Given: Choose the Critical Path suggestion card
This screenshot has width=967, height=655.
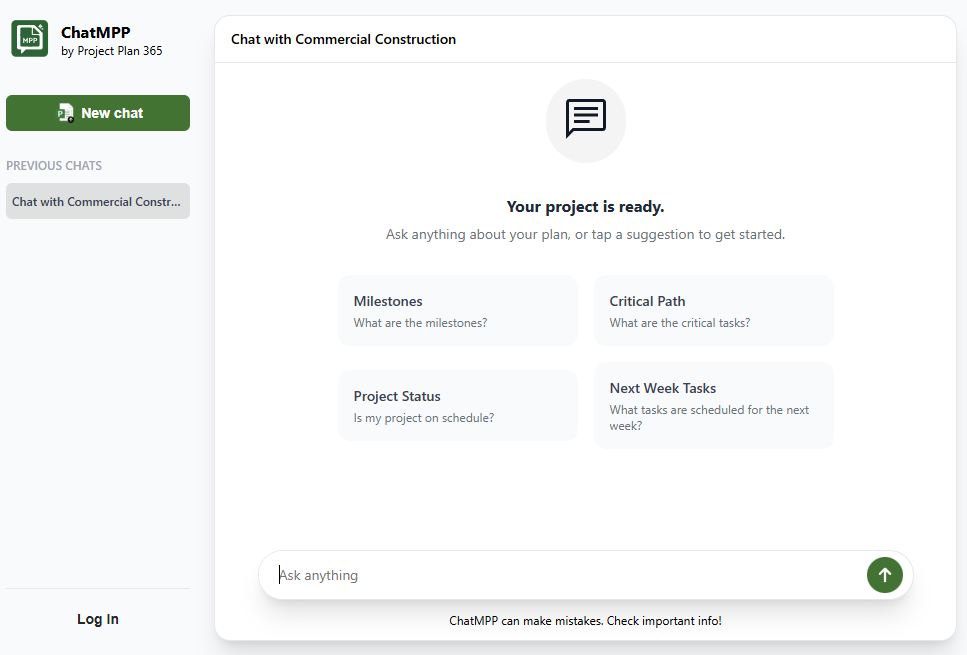Looking at the screenshot, I should pos(713,311).
